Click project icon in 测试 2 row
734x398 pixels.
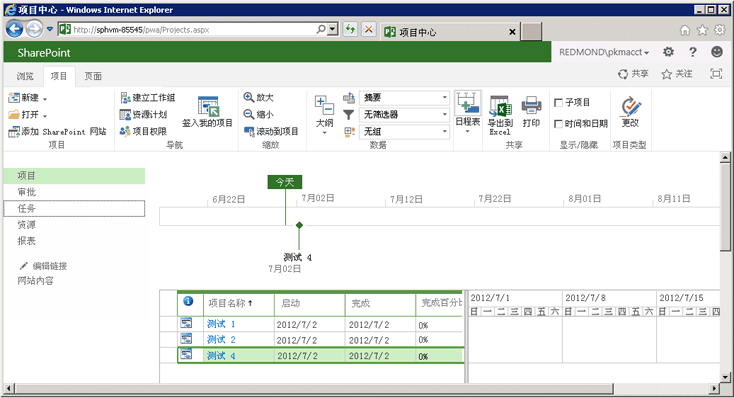coord(186,339)
